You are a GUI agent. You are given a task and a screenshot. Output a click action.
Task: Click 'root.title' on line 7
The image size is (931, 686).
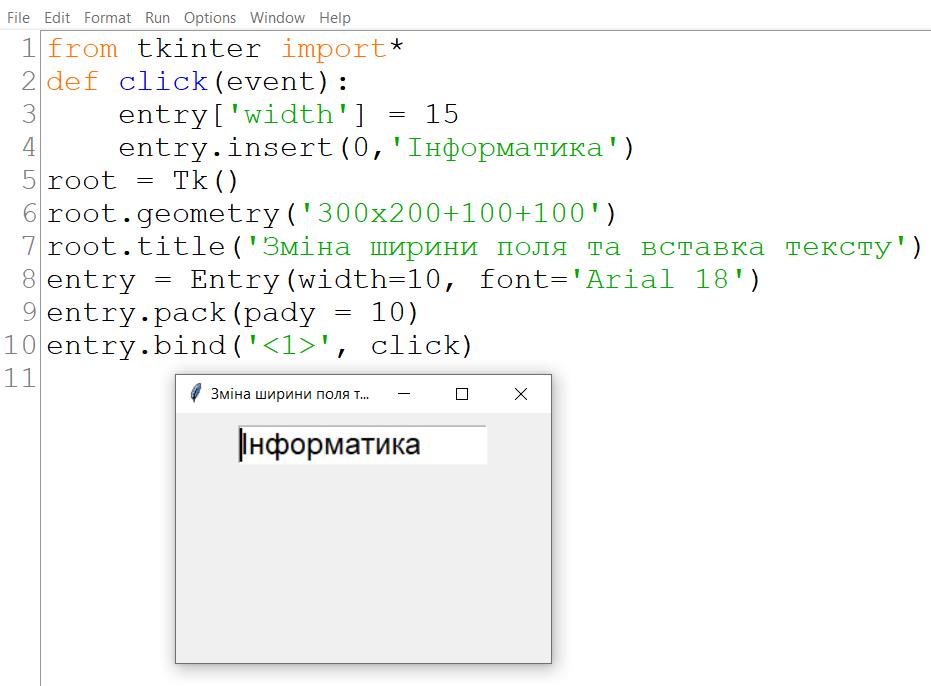coord(136,246)
